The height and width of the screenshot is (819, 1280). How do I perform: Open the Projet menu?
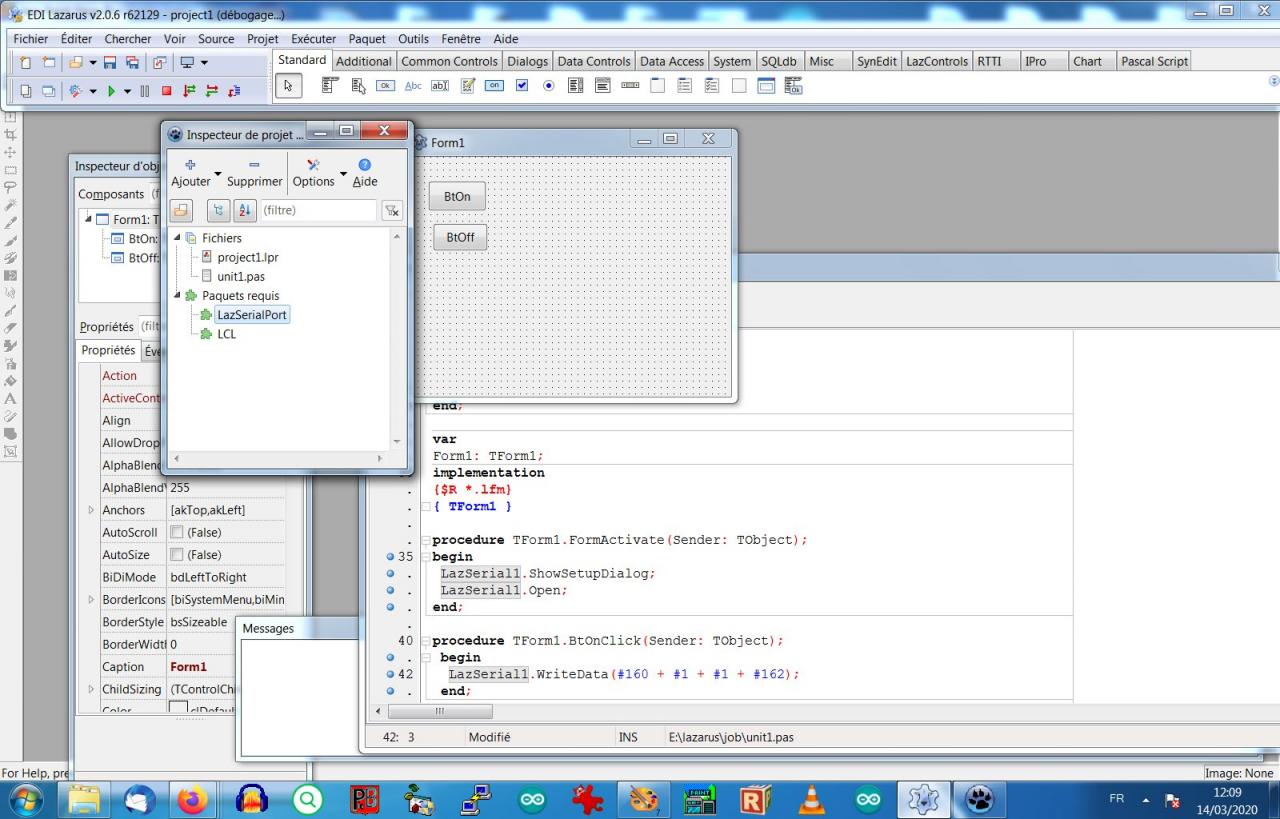coord(263,39)
